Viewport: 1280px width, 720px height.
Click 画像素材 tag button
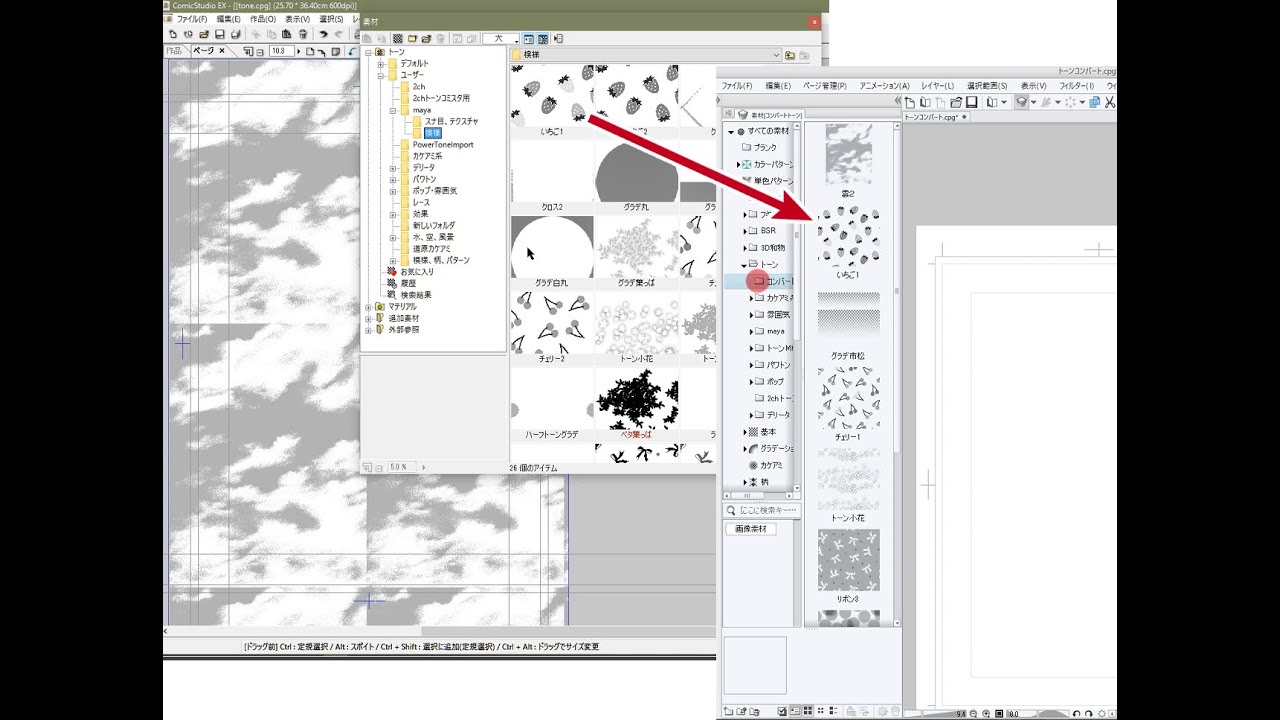coord(750,529)
